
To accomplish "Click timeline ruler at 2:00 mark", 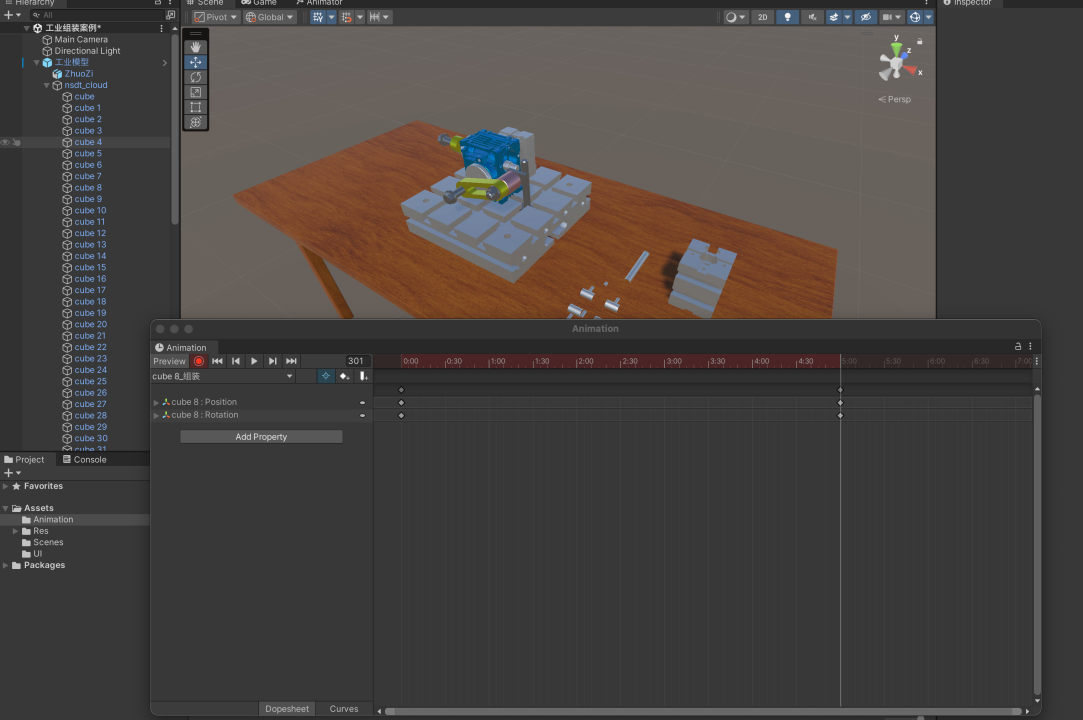I will pyautogui.click(x=578, y=361).
